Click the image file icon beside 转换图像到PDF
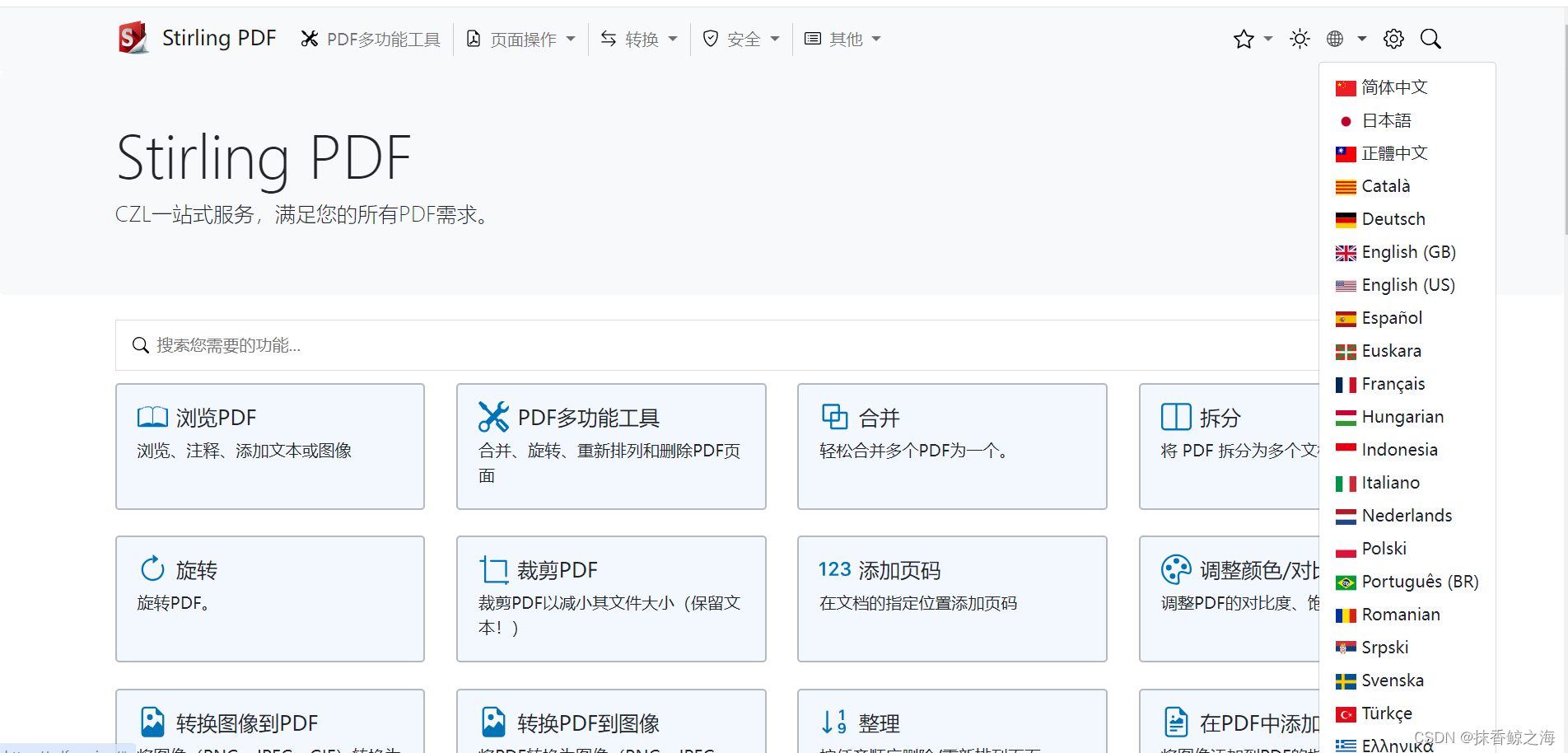This screenshot has height=753, width=1568. tap(152, 722)
